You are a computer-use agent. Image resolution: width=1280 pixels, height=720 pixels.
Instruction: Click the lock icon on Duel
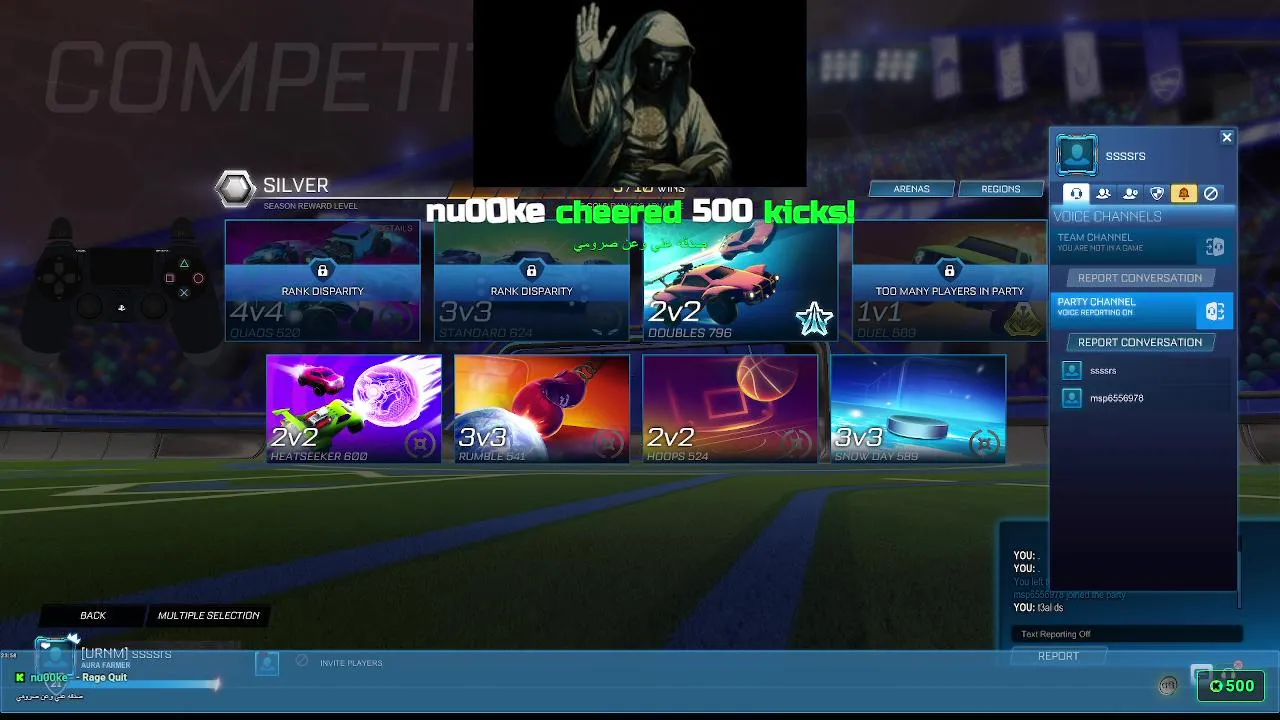(x=949, y=271)
